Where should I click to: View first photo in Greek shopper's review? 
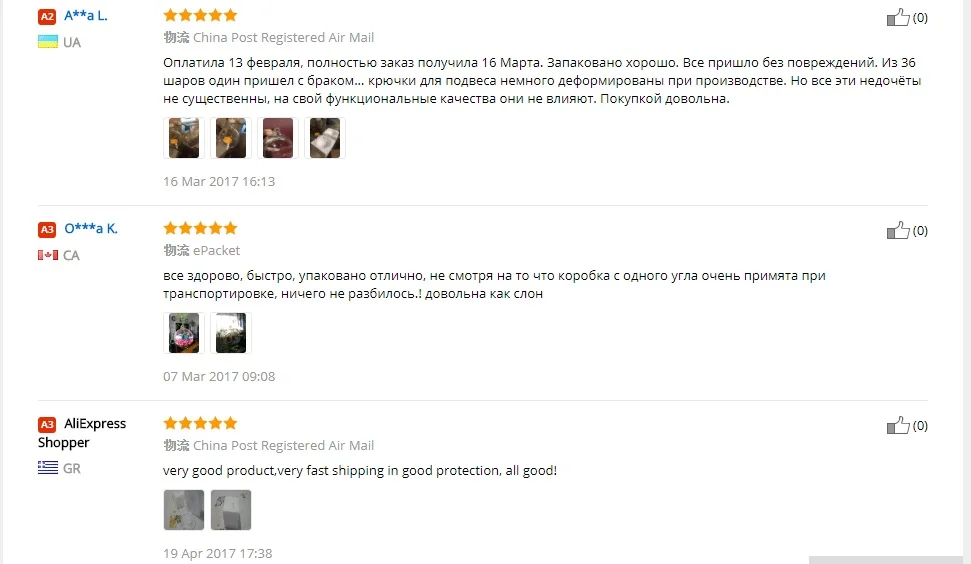(x=184, y=510)
